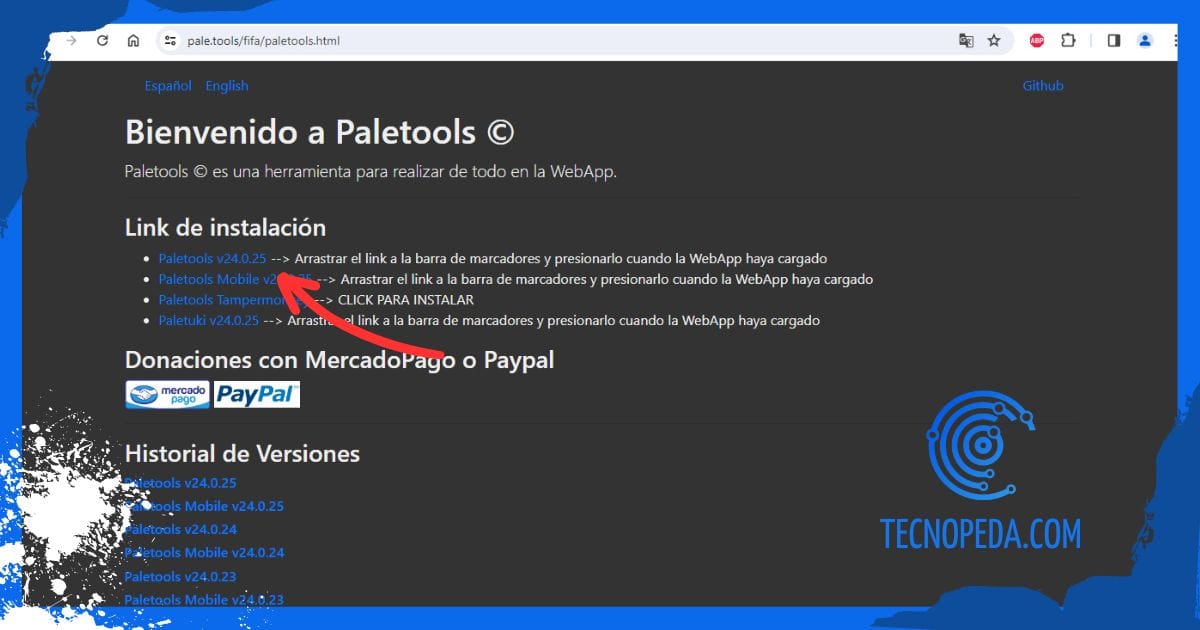Click the CLICK PARA INSTALAR text
This screenshot has width=1200, height=630.
click(x=406, y=300)
